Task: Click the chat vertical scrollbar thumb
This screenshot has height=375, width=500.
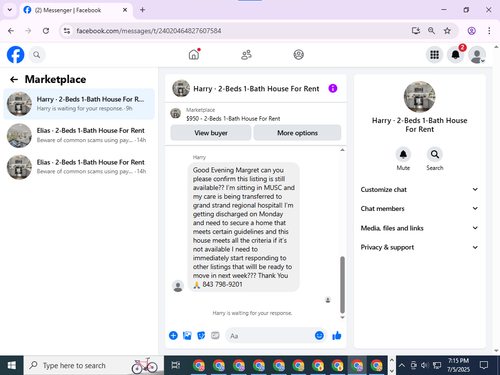Action: (342, 284)
